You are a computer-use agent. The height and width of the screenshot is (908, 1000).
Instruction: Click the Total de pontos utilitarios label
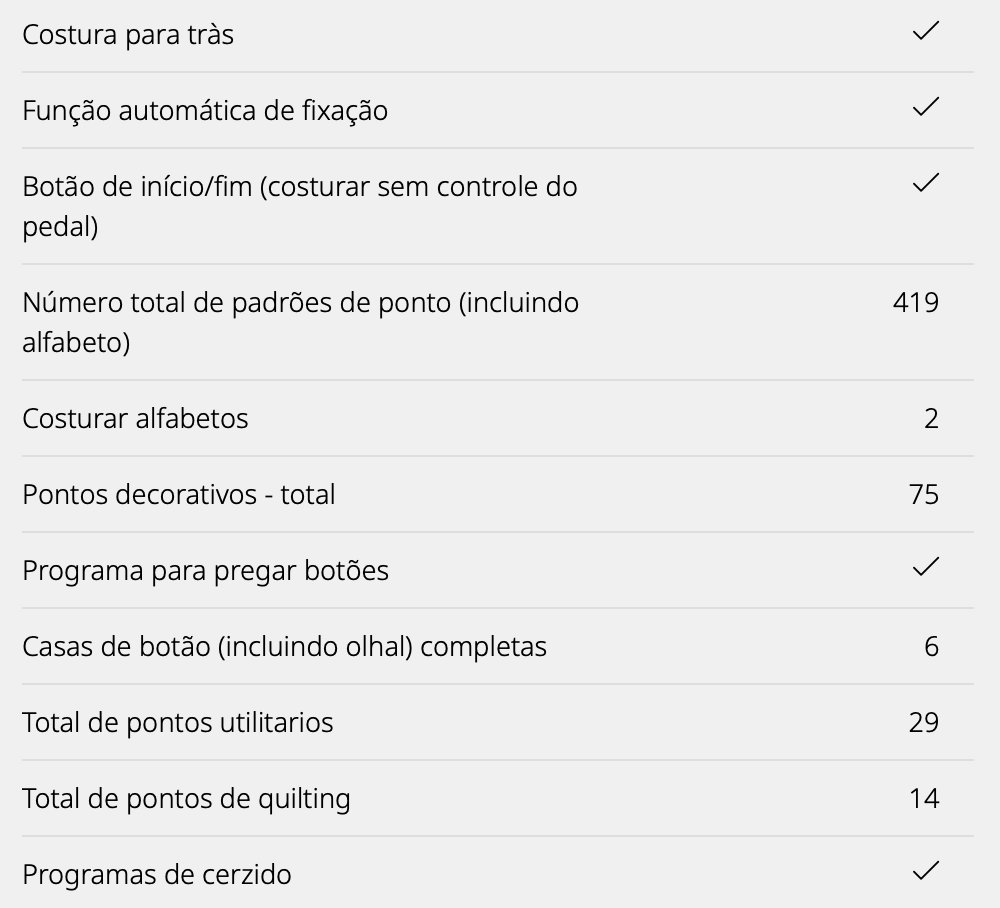[178, 722]
